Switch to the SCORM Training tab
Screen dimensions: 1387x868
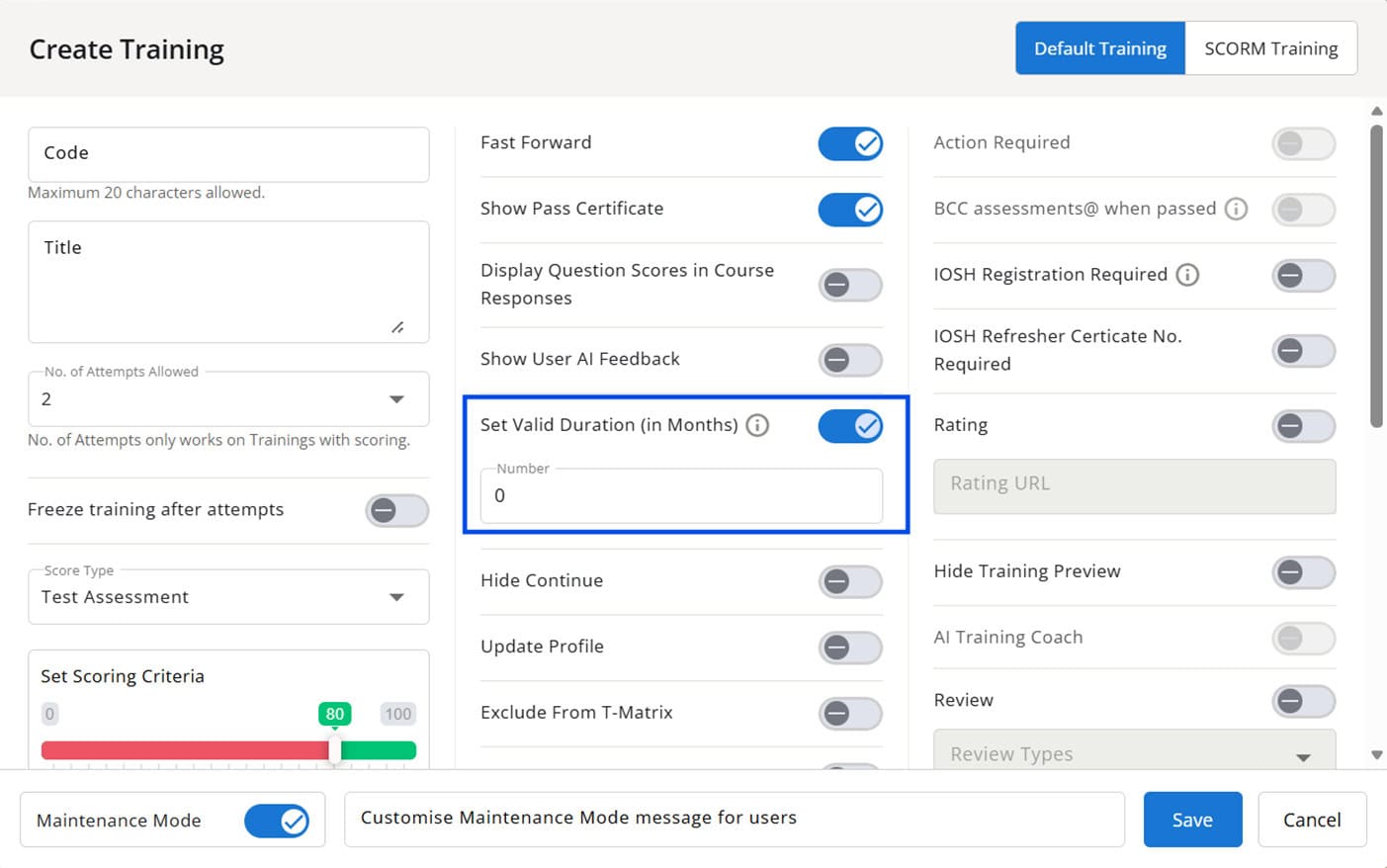click(x=1270, y=48)
